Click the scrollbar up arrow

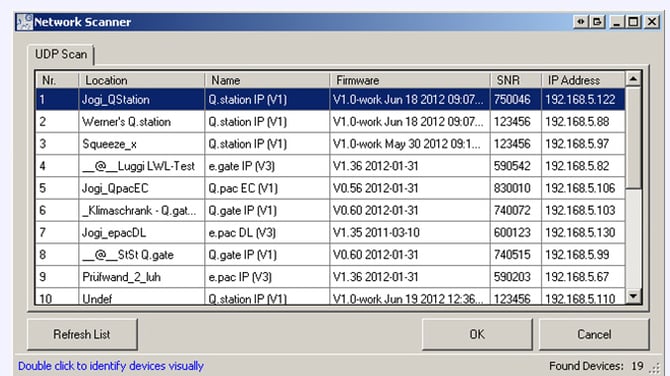633,79
